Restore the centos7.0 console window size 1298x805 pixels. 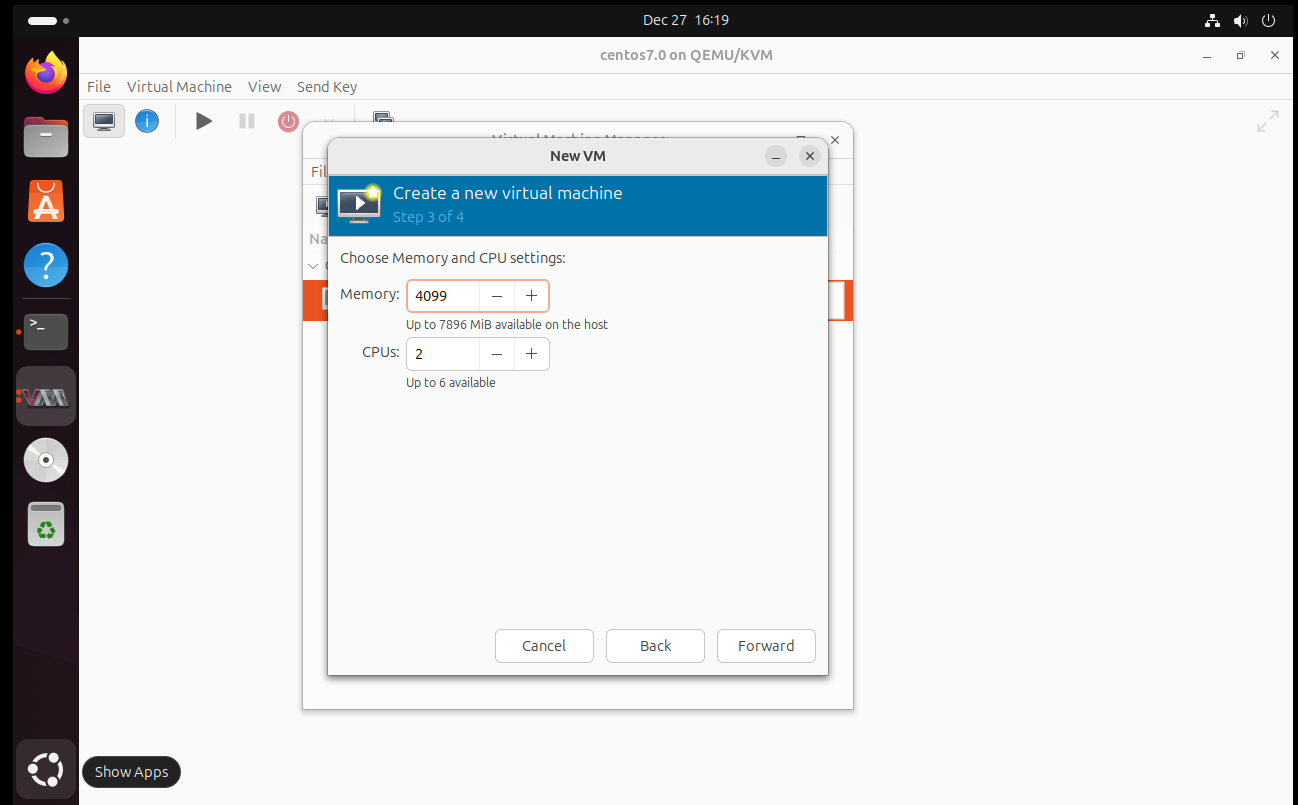tap(1240, 55)
